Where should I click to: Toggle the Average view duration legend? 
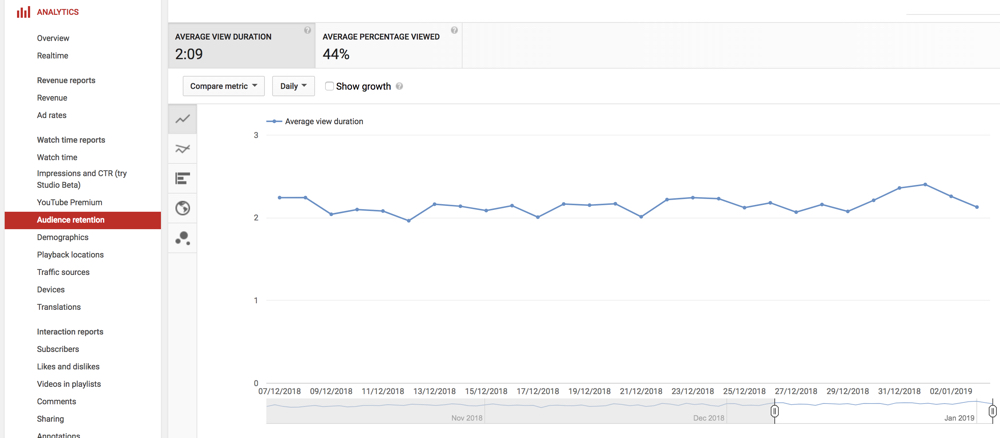coord(314,121)
